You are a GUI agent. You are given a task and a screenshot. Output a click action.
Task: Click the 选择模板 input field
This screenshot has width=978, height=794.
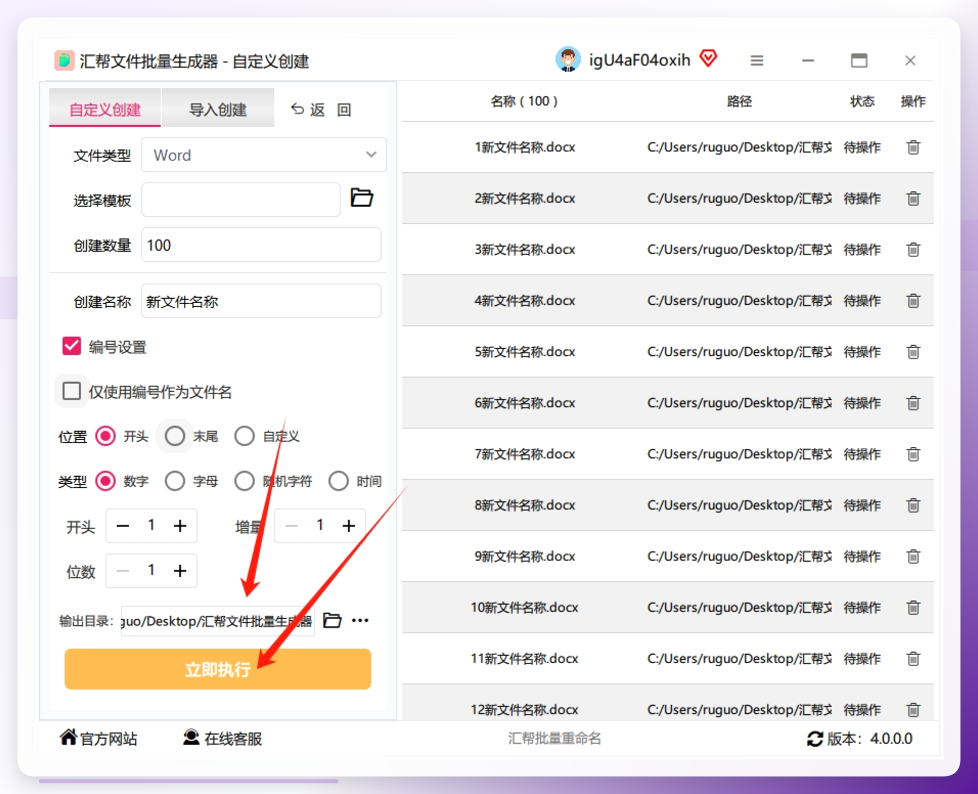241,200
